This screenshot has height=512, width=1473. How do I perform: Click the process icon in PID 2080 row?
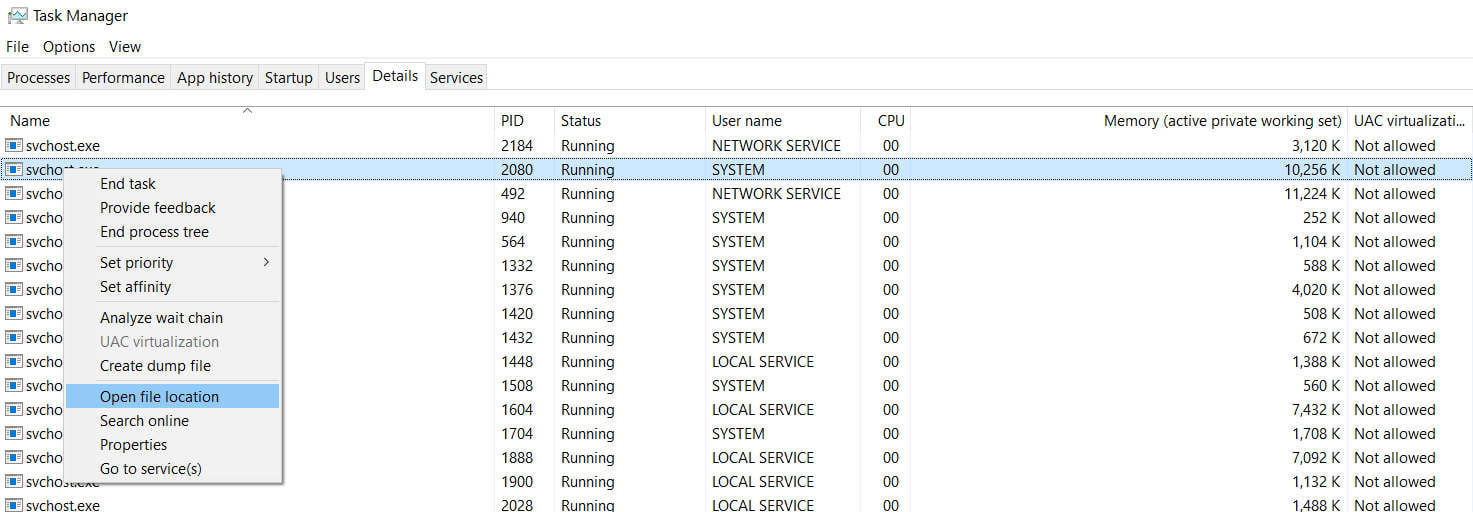click(14, 170)
